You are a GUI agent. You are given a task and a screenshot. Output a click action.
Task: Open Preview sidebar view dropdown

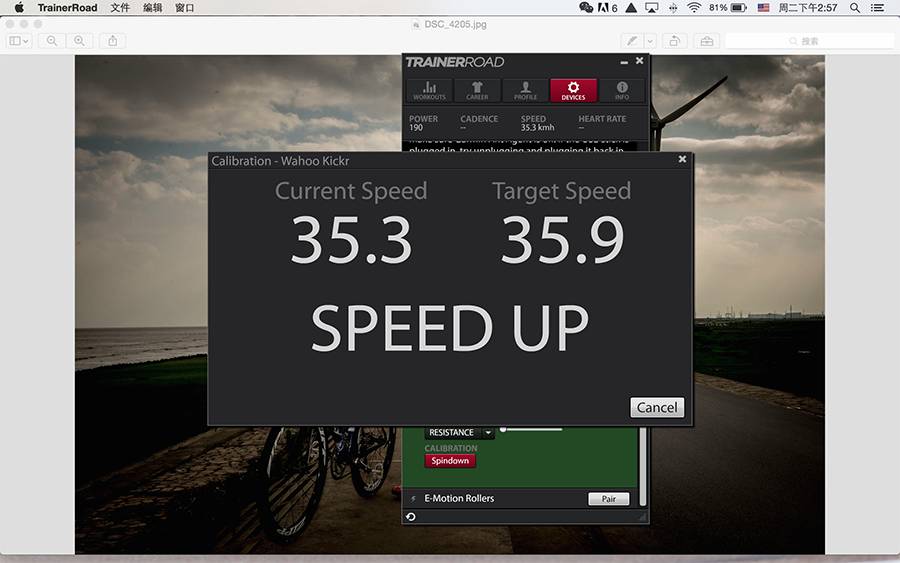[x=18, y=41]
